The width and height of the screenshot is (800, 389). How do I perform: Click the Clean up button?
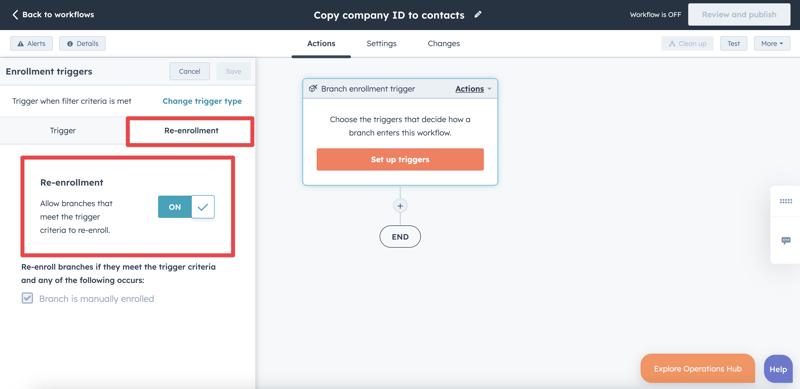[687, 43]
